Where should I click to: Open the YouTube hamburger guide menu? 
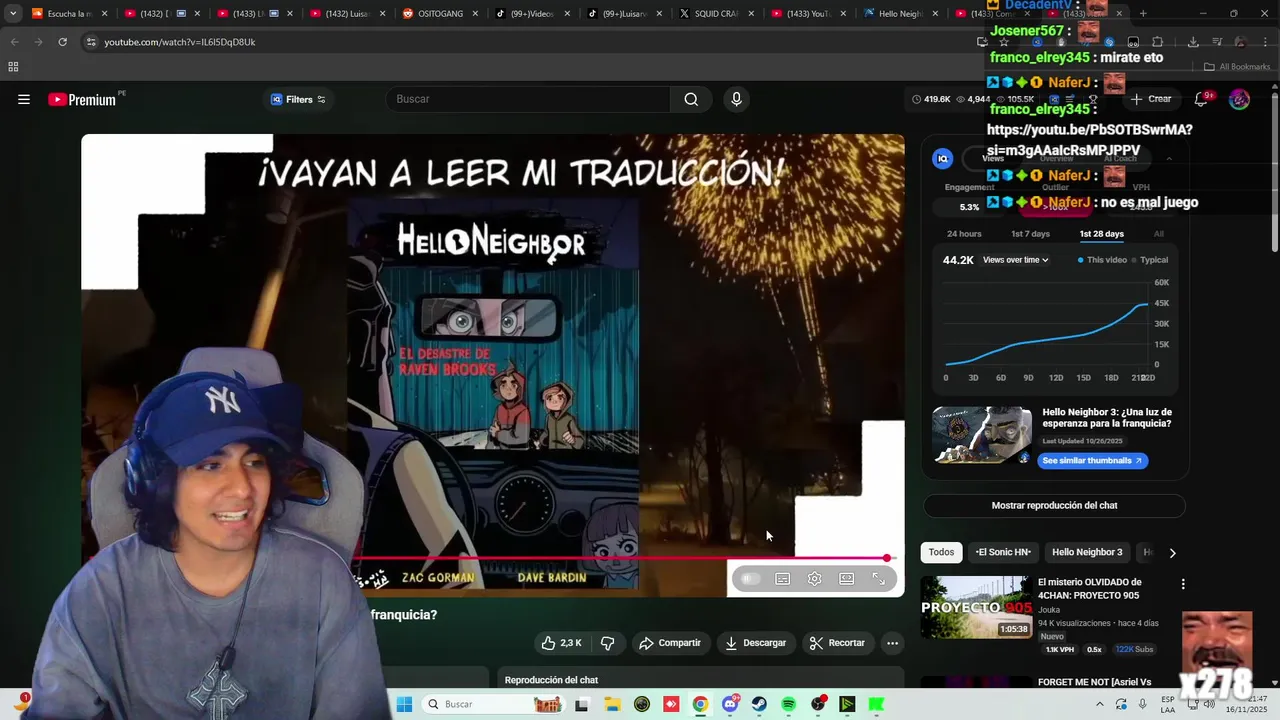coord(24,99)
